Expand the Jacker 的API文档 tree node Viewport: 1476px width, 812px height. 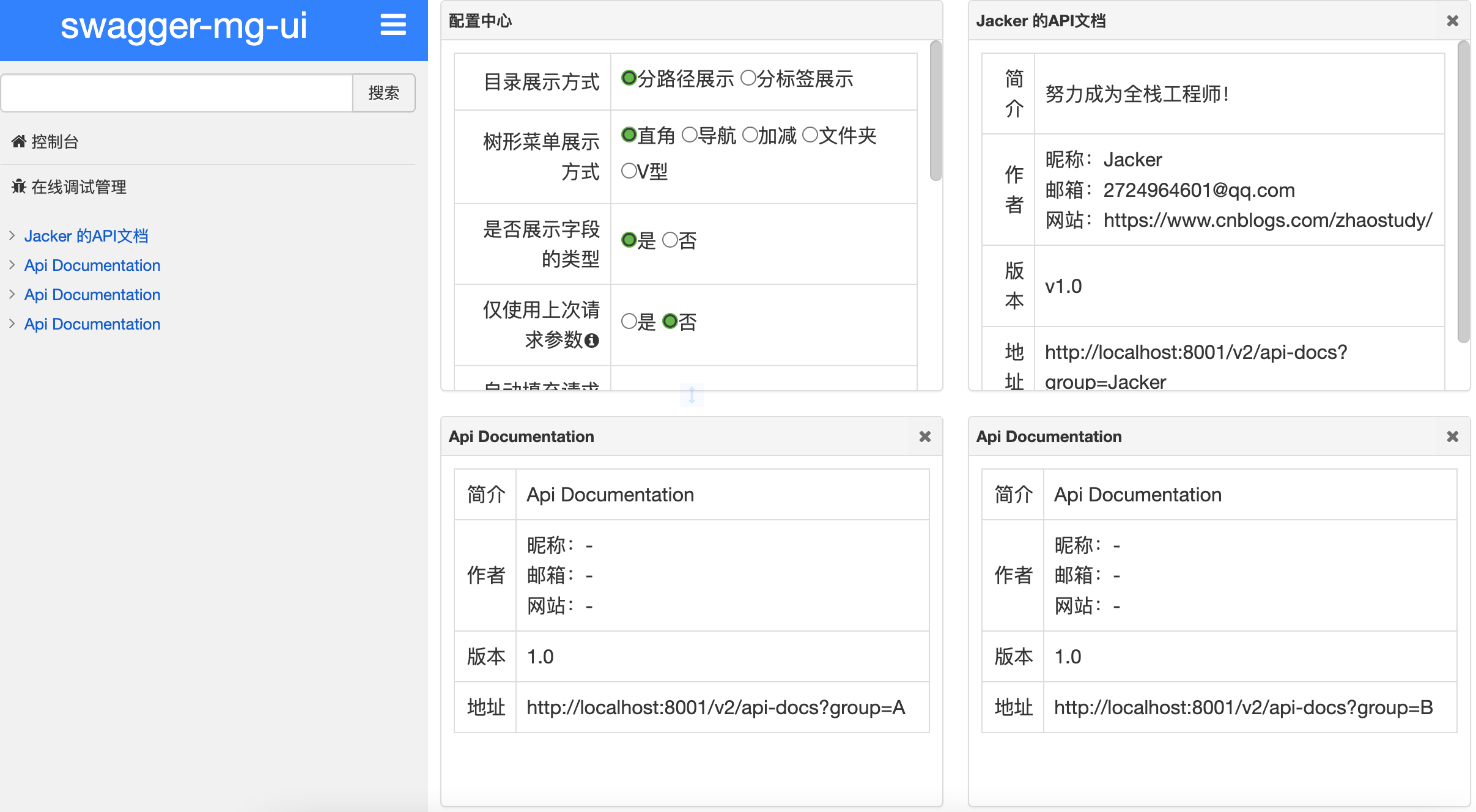[12, 235]
